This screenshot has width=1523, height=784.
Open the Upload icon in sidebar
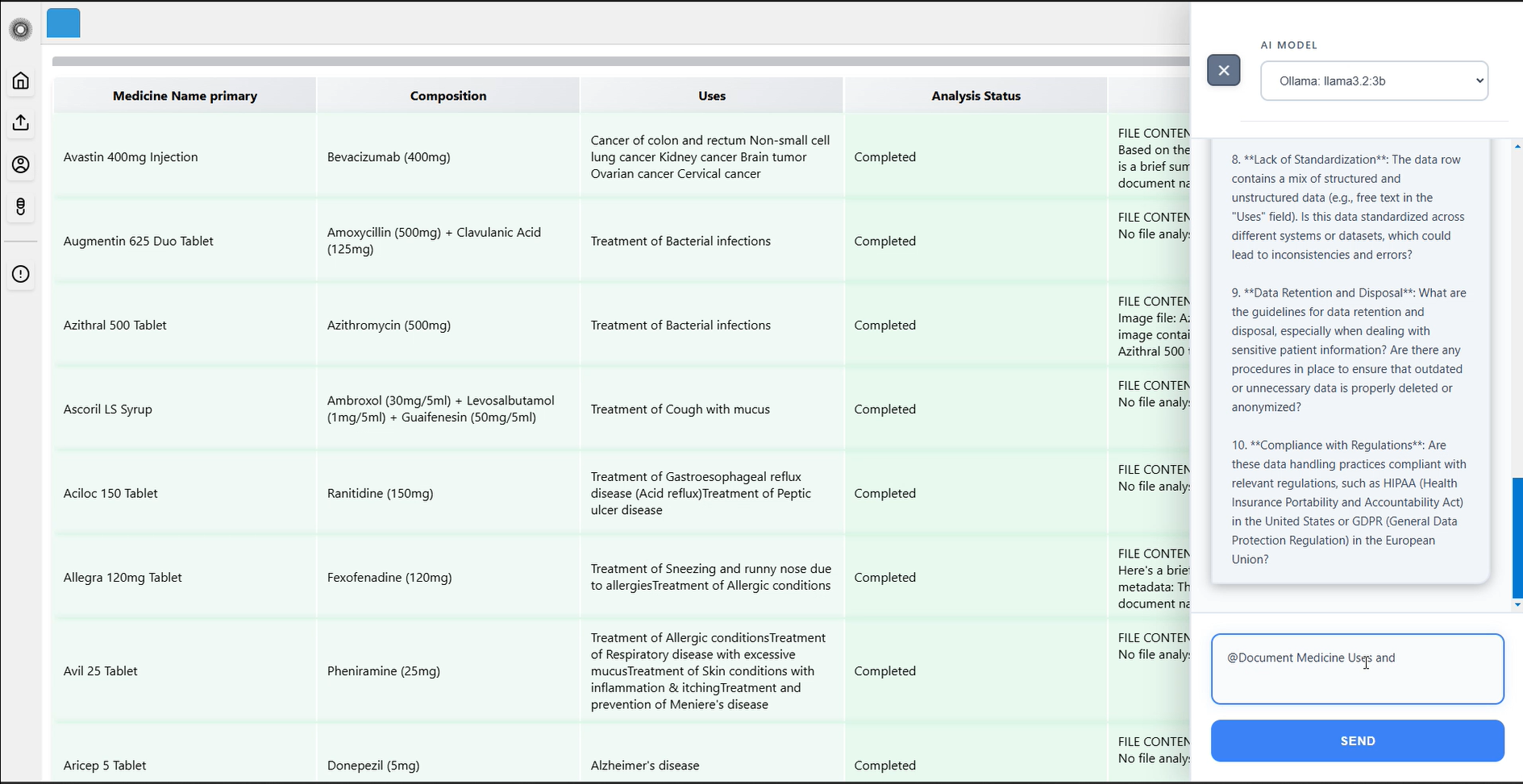pos(21,122)
